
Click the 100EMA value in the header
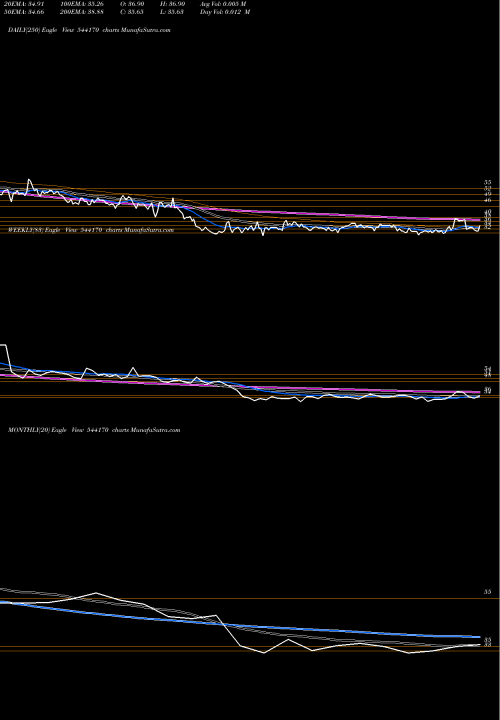81,4
